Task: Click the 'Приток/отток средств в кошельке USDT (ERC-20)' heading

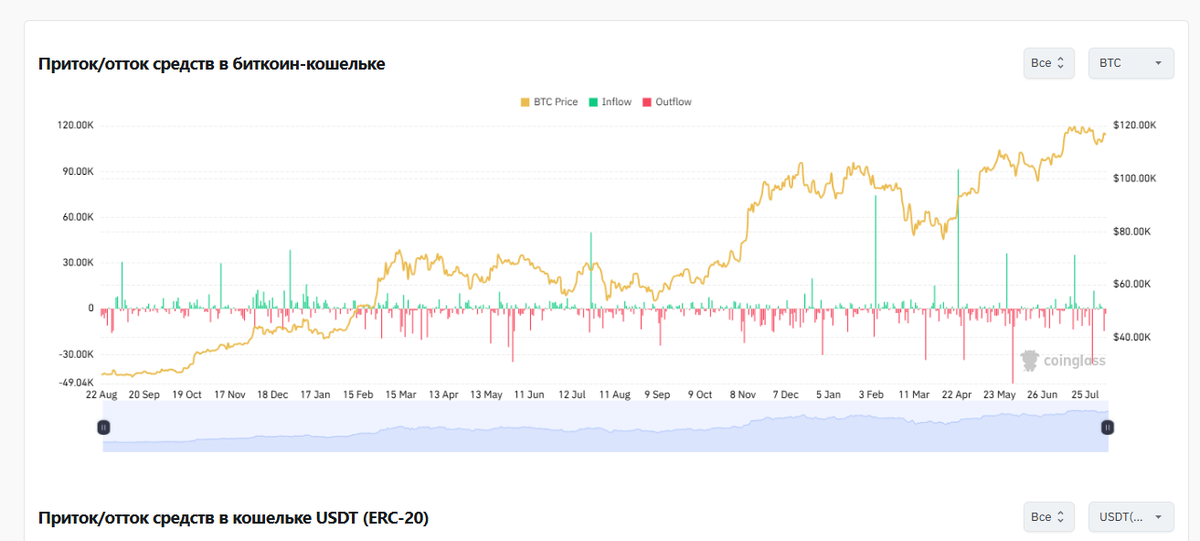Action: (234, 518)
